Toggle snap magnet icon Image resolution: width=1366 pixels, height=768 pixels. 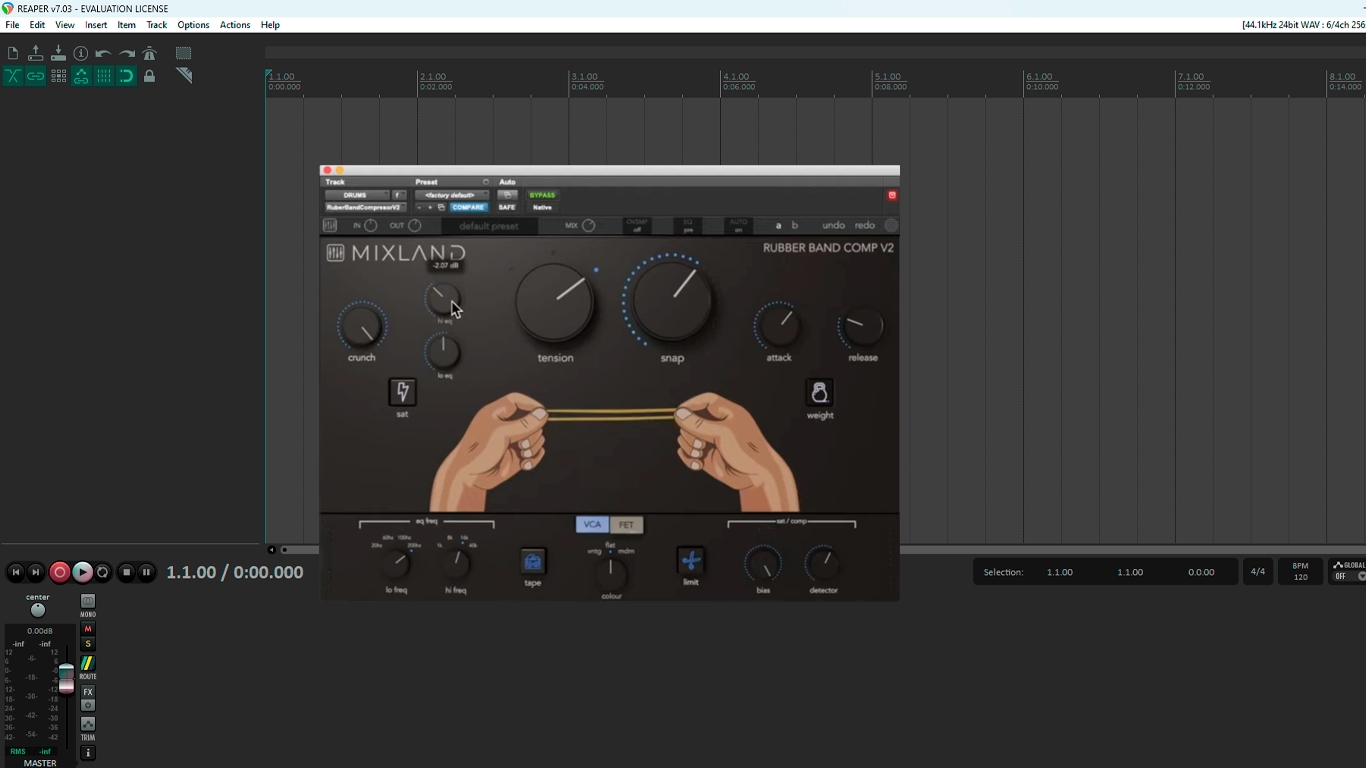[127, 76]
